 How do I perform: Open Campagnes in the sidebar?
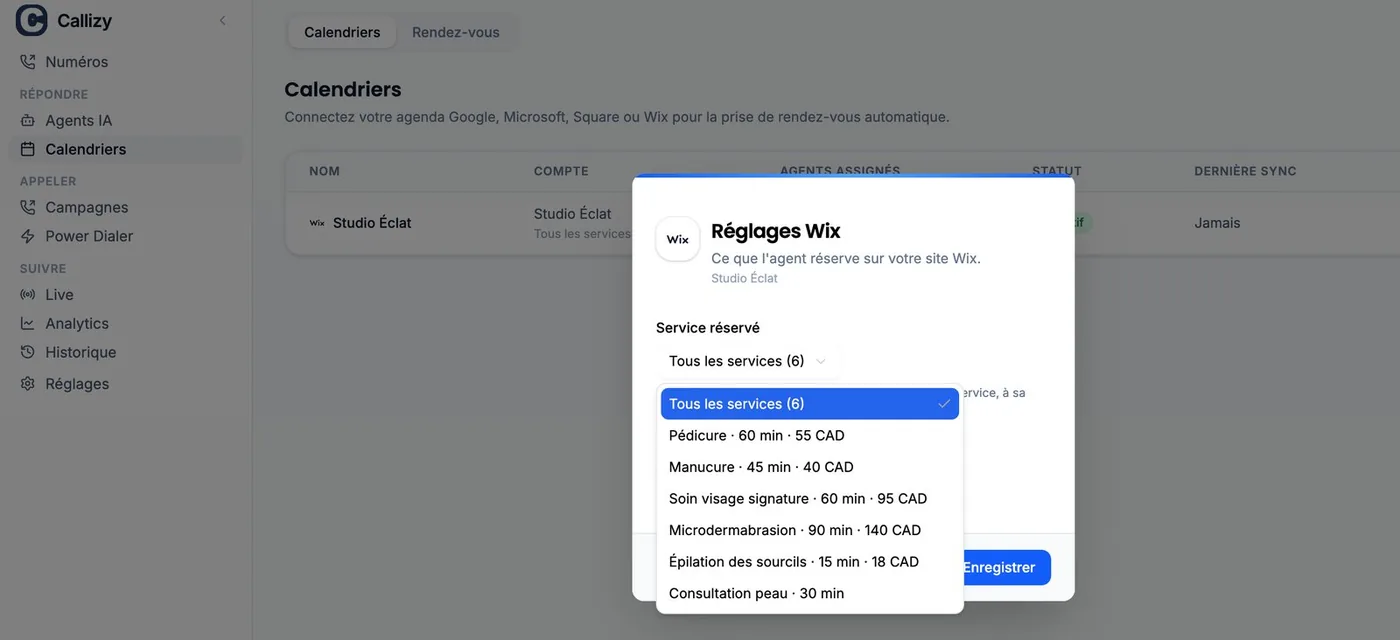(x=126, y=207)
